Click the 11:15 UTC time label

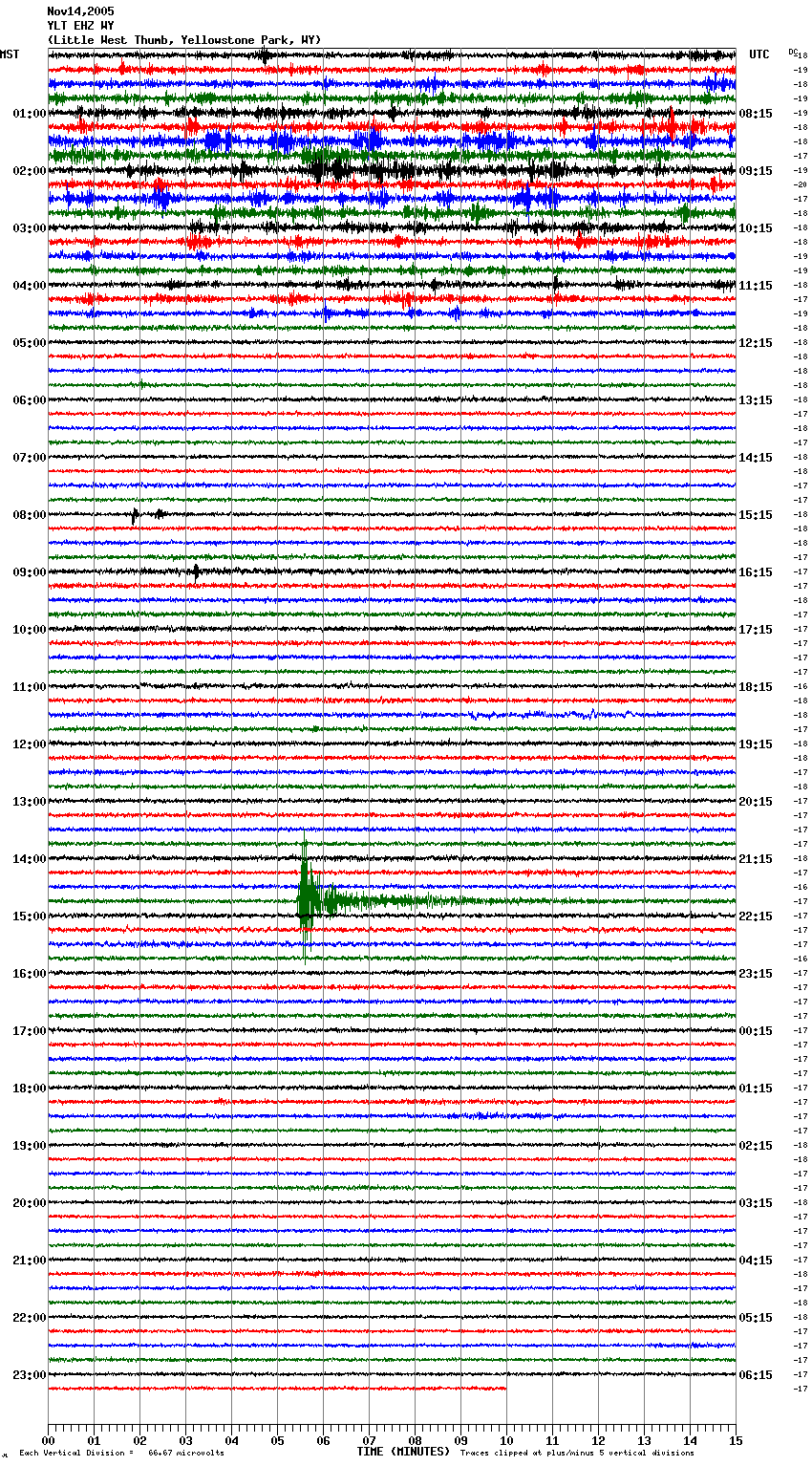click(756, 286)
